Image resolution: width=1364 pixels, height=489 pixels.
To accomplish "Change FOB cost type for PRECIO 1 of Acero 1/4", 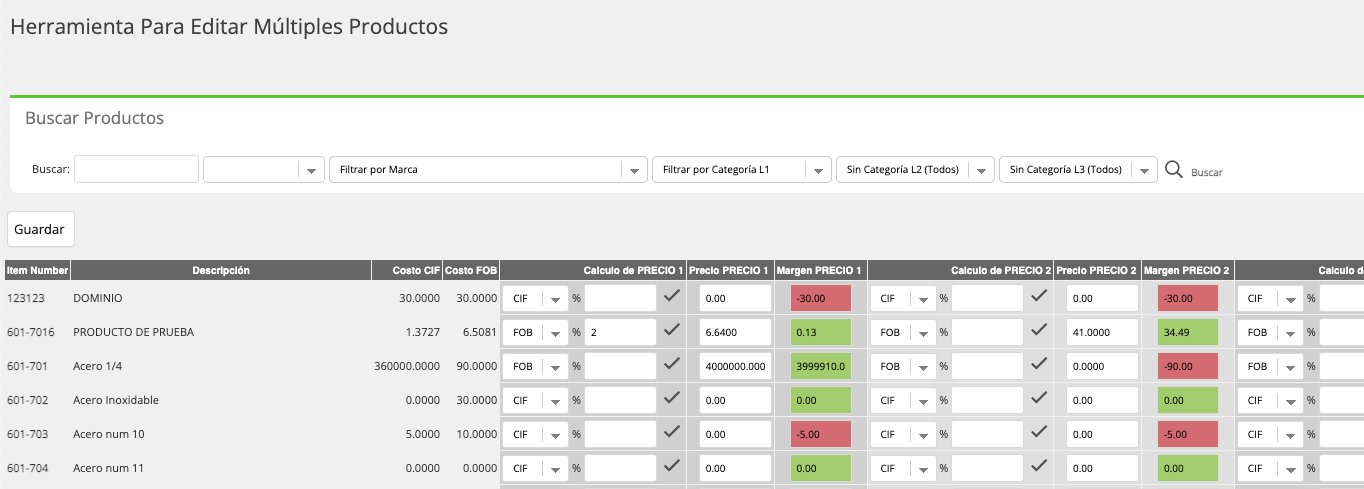I will click(x=535, y=366).
